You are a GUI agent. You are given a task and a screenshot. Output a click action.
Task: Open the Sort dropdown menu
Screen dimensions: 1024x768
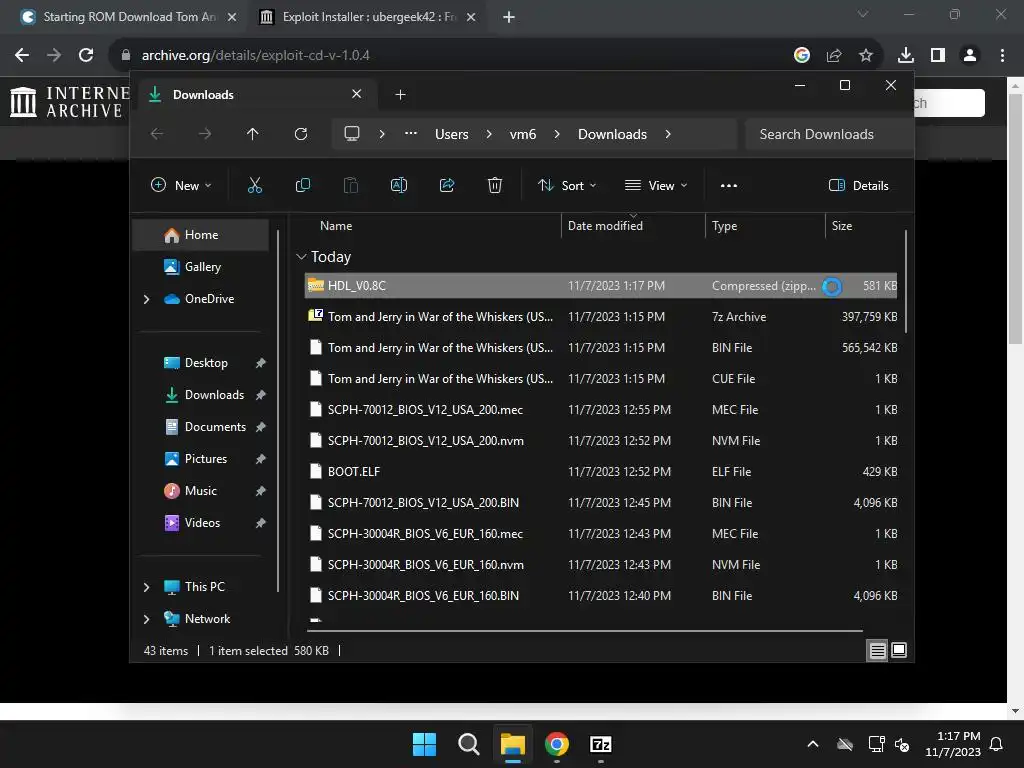click(x=567, y=185)
